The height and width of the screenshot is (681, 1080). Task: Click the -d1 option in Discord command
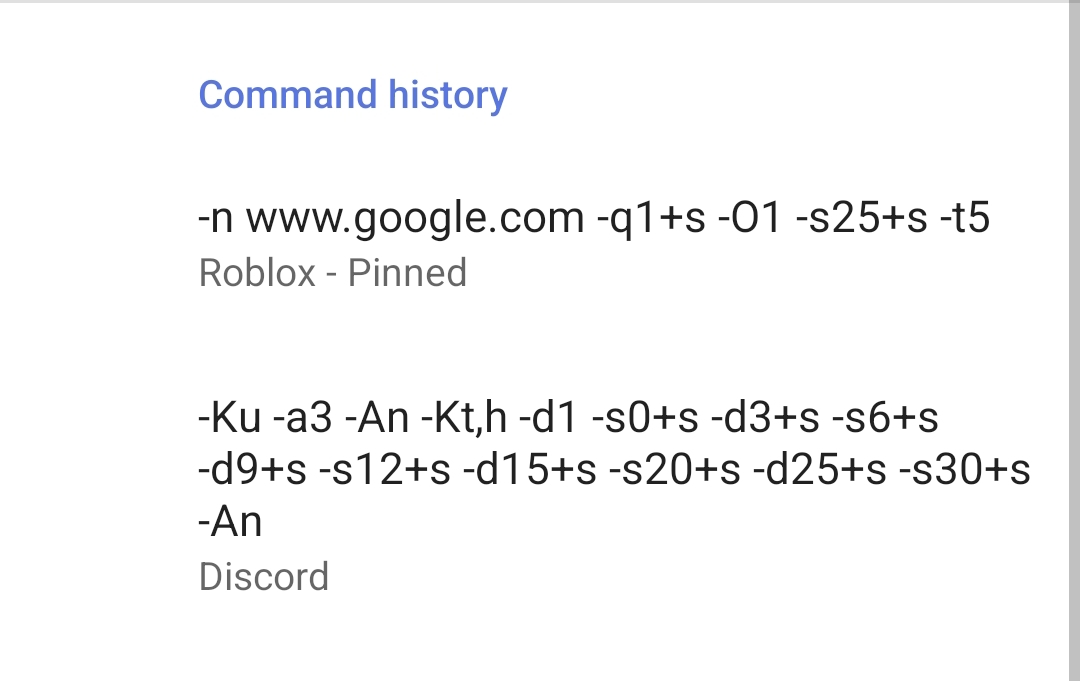549,418
